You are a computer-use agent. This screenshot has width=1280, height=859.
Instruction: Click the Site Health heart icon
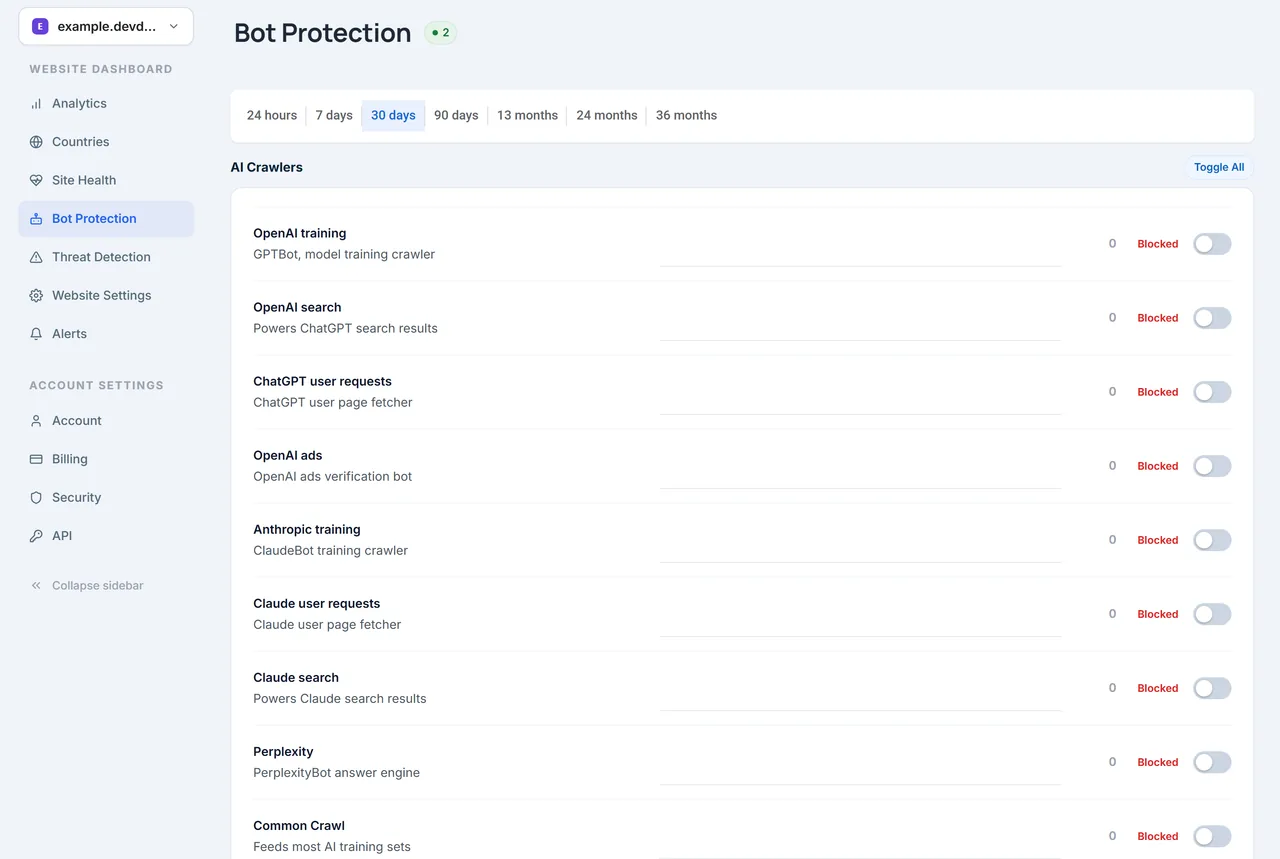(x=36, y=180)
